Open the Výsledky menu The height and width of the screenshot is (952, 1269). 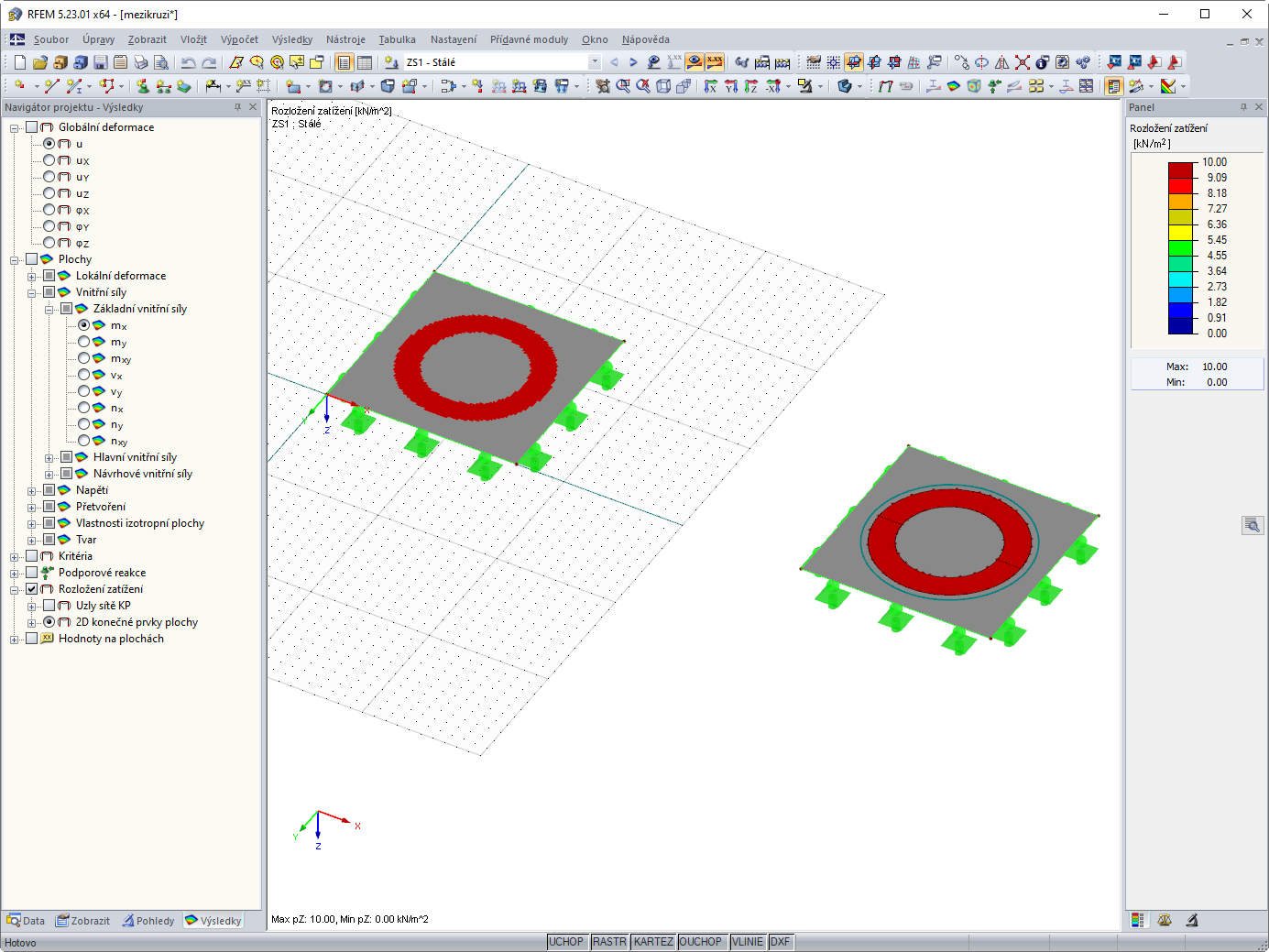pyautogui.click(x=292, y=39)
